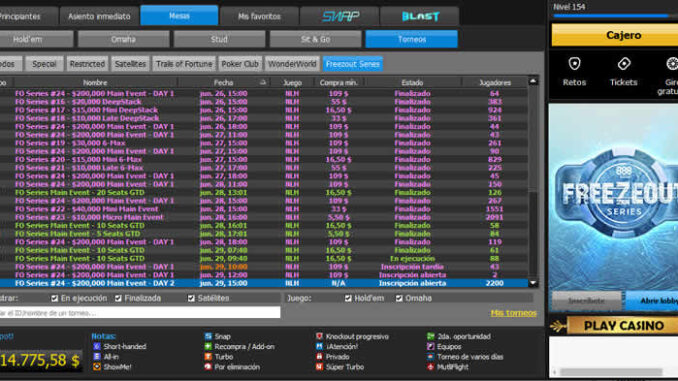Open the Tickets icon
This screenshot has width=678, height=381.
pos(624,64)
